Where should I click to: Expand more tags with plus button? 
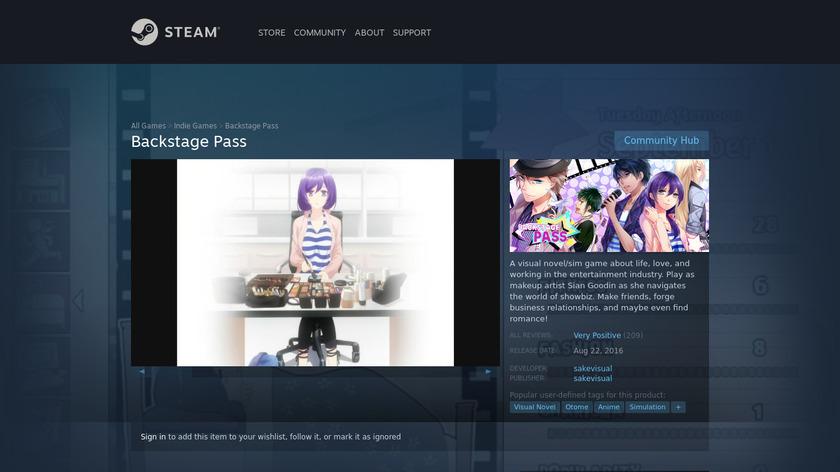pos(678,407)
